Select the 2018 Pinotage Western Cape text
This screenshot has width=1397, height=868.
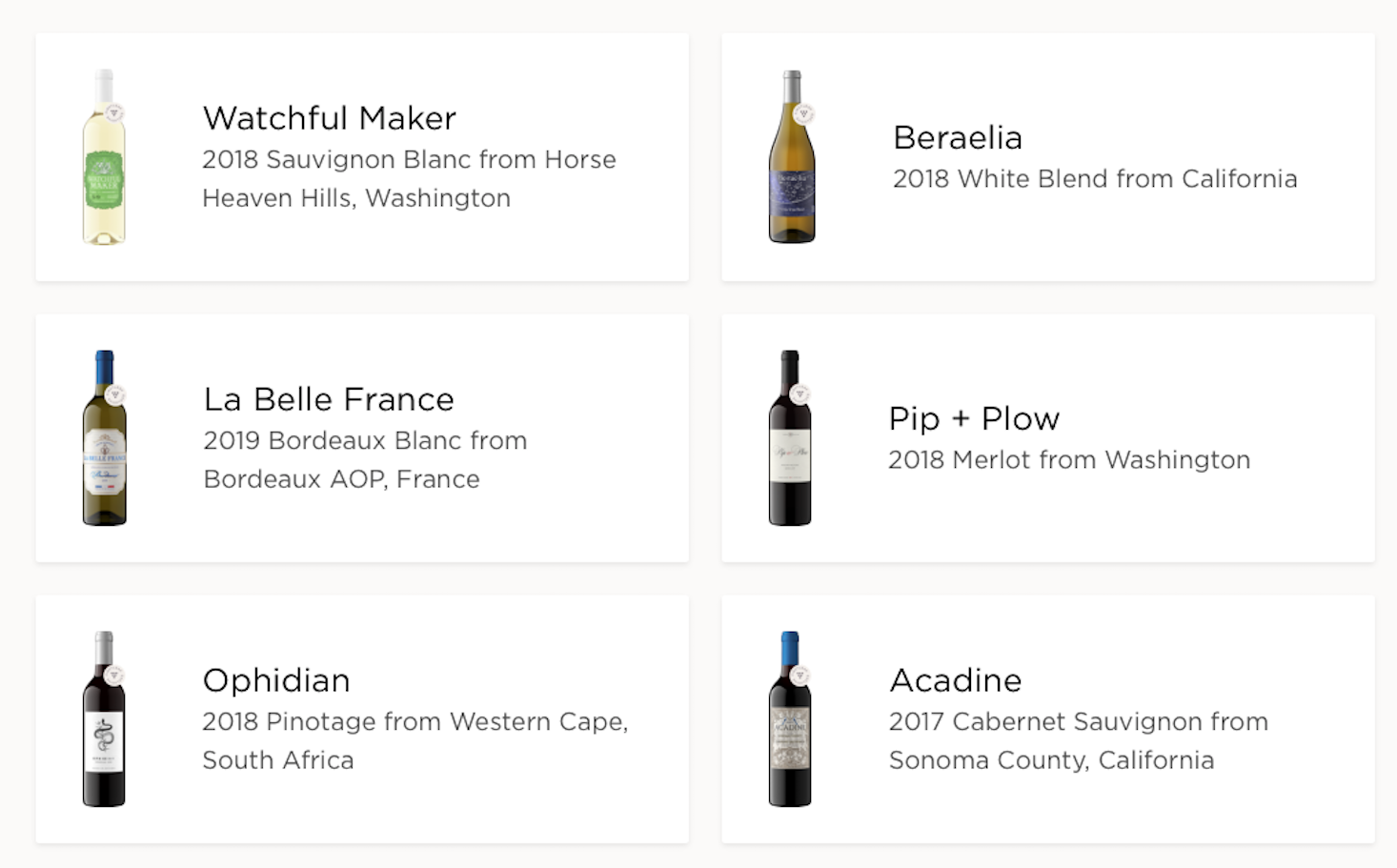point(415,740)
